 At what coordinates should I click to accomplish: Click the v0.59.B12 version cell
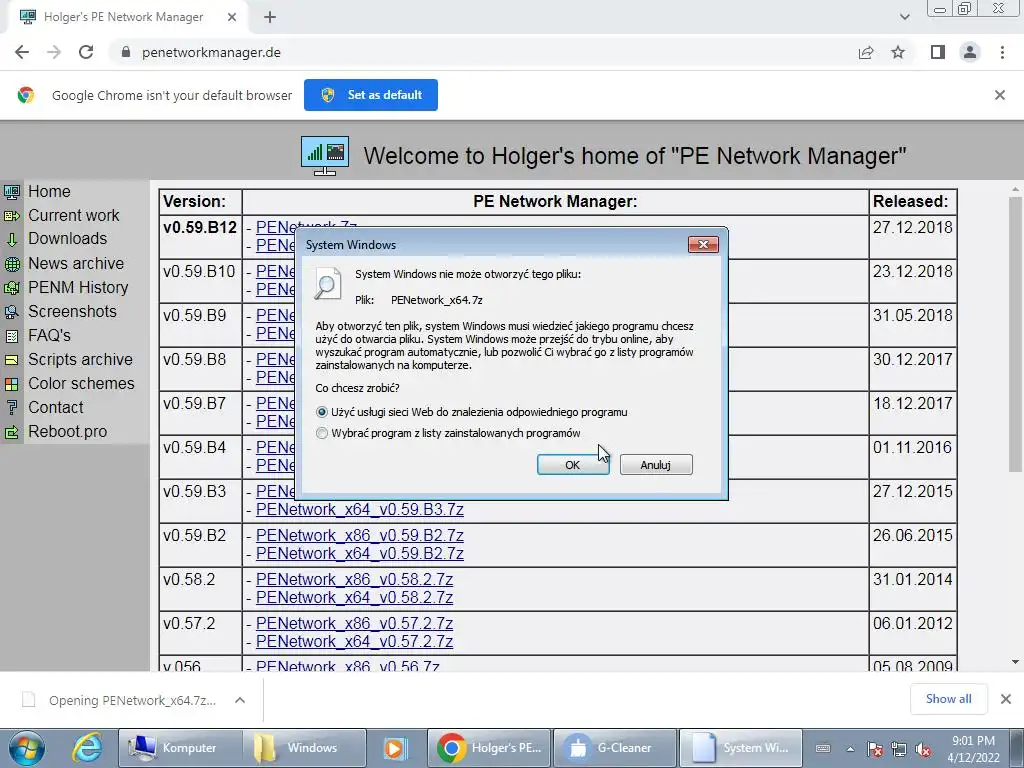(x=200, y=236)
